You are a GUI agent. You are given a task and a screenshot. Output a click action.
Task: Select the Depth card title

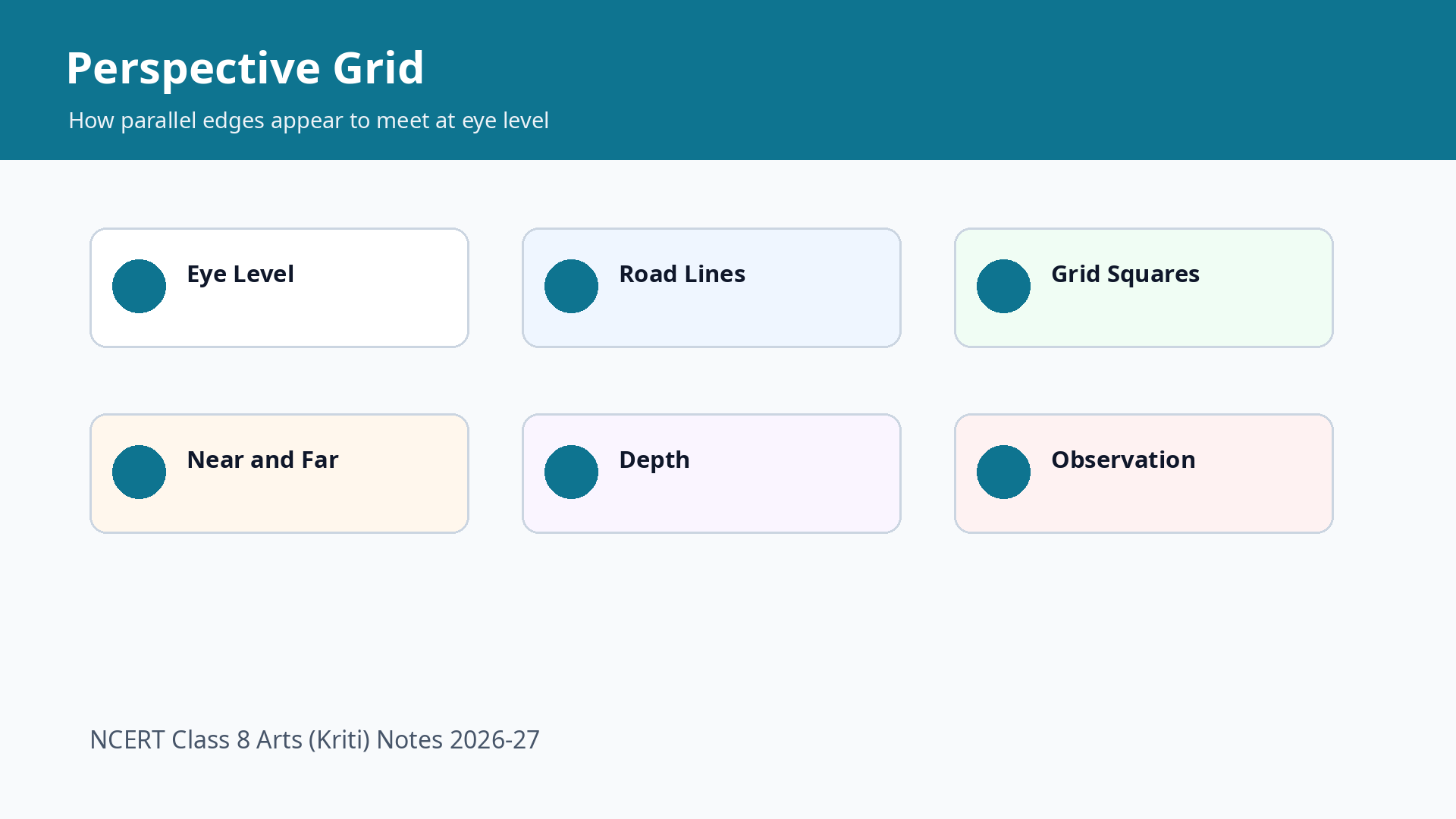(654, 460)
